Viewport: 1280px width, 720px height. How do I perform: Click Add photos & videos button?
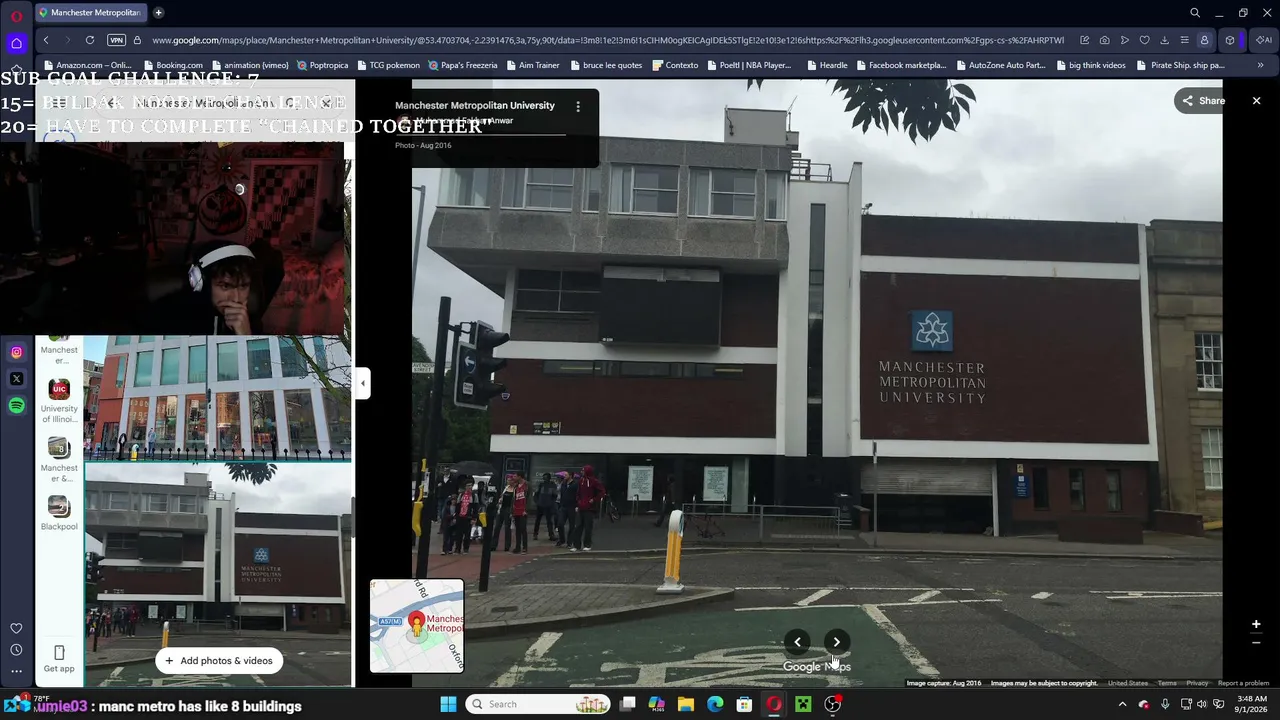pos(219,660)
